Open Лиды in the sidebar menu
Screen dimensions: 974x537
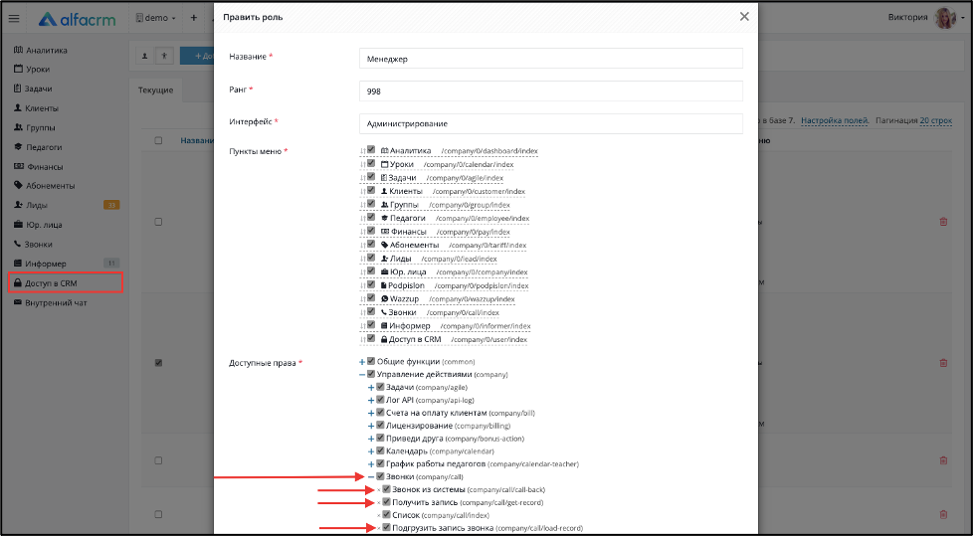(35, 205)
